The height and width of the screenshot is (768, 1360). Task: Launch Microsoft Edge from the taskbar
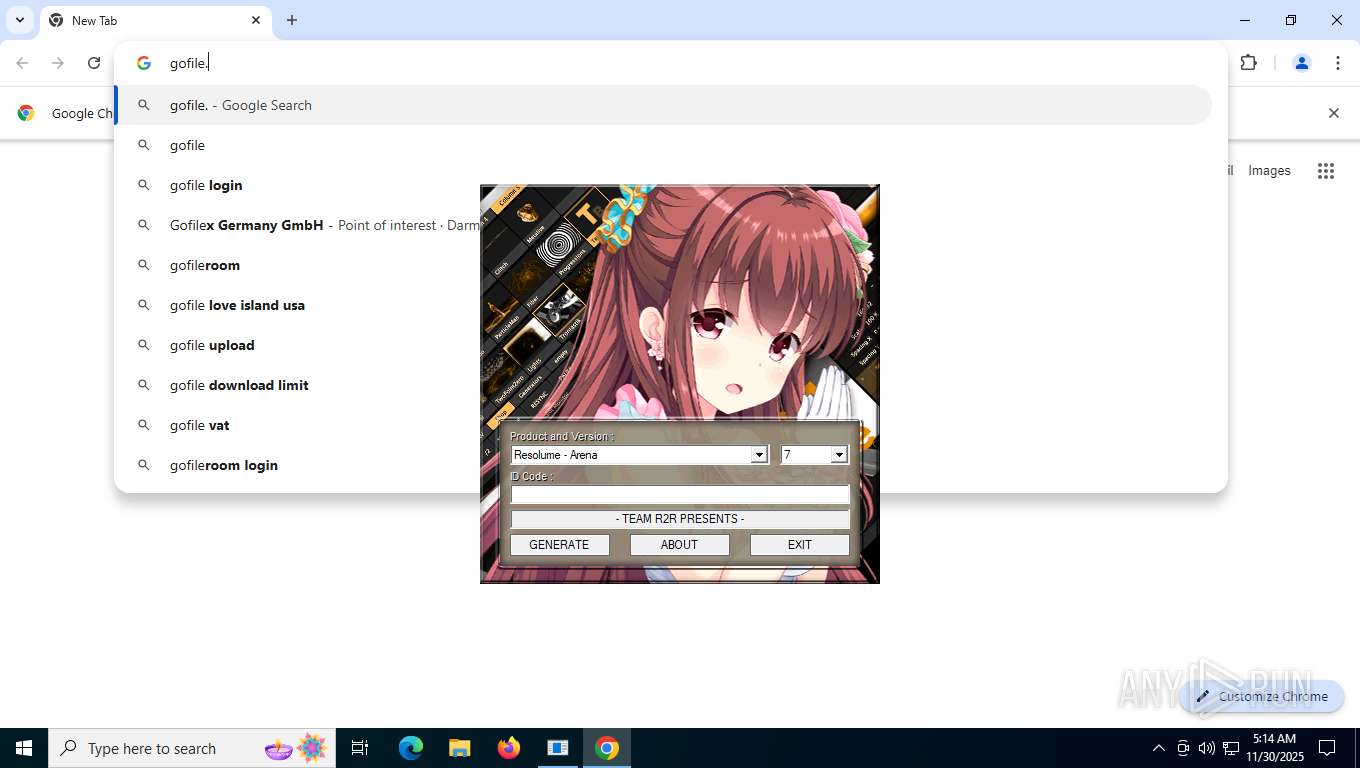411,748
